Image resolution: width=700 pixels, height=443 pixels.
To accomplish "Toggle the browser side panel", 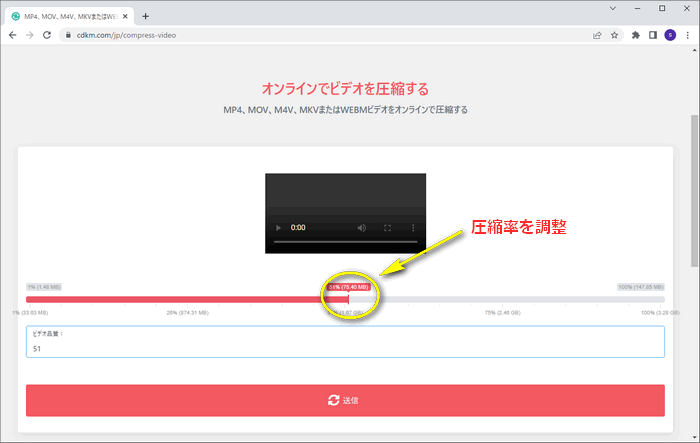I will click(x=653, y=34).
